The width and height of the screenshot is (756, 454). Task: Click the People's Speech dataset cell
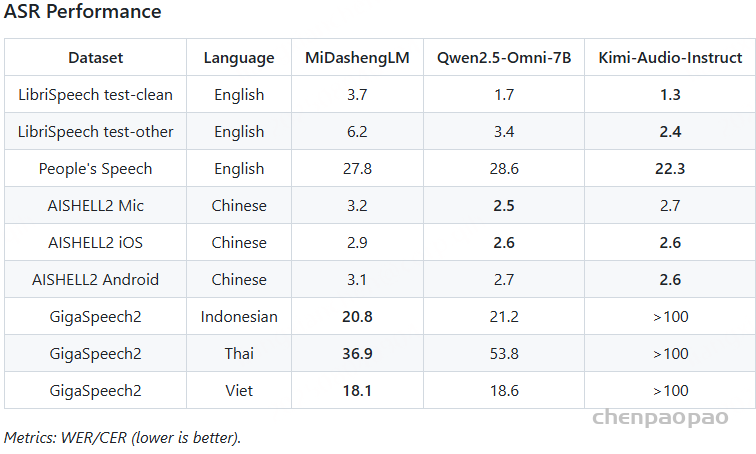pyautogui.click(x=95, y=169)
